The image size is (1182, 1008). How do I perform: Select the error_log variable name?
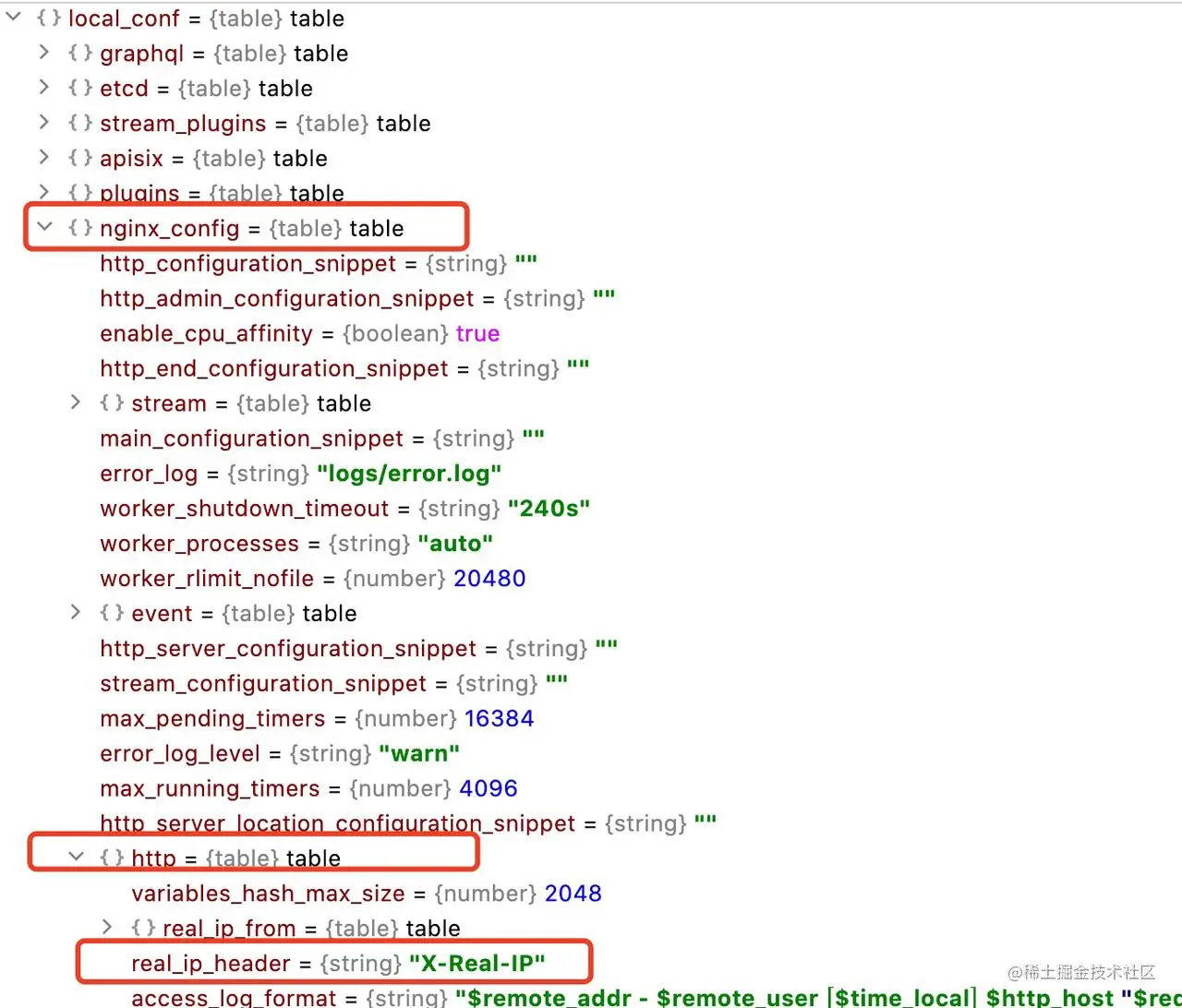(x=149, y=474)
